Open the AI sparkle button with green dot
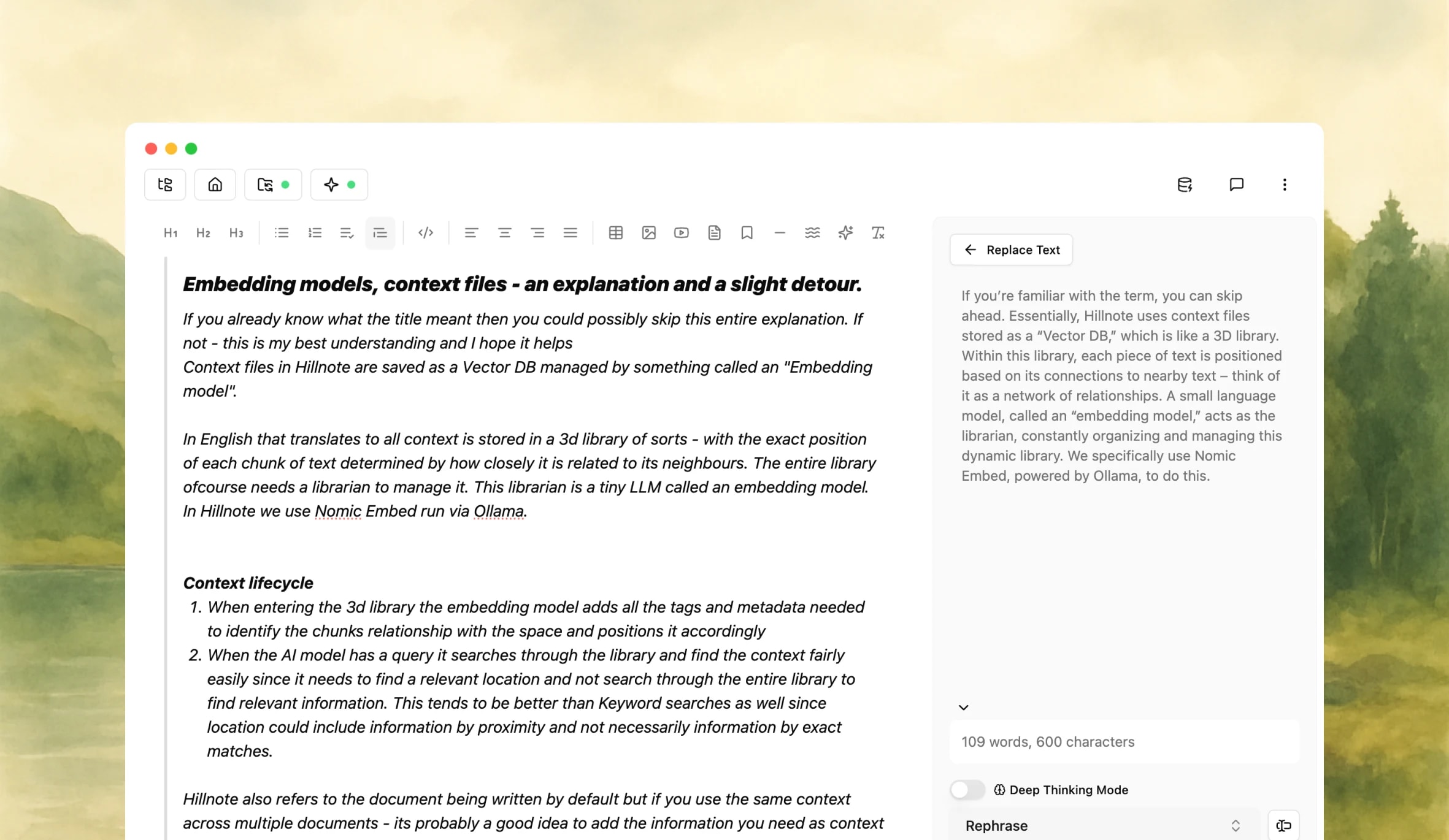Screen dimensions: 1449x840 click(339, 185)
